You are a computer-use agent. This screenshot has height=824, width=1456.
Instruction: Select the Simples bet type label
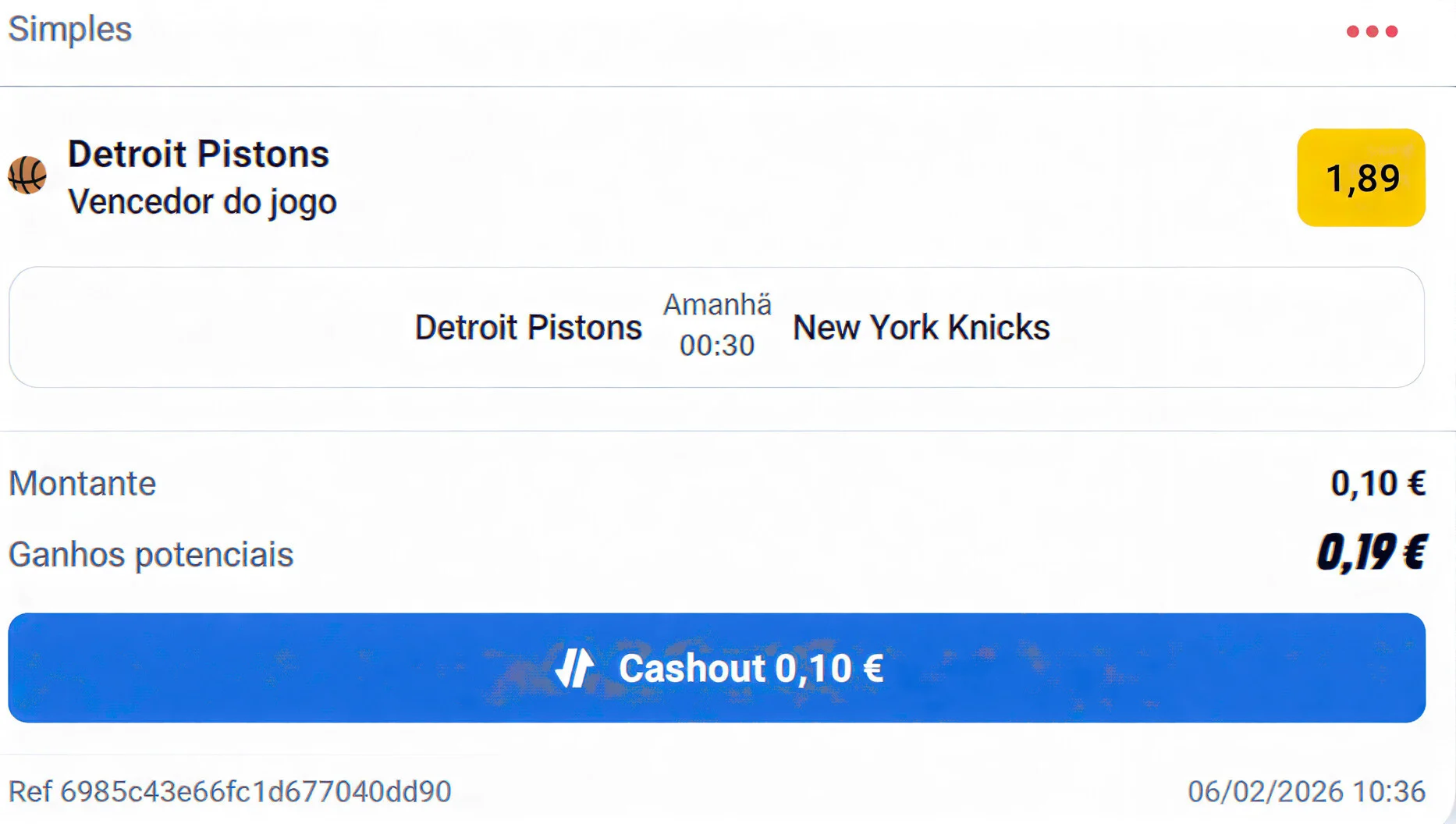click(70, 29)
